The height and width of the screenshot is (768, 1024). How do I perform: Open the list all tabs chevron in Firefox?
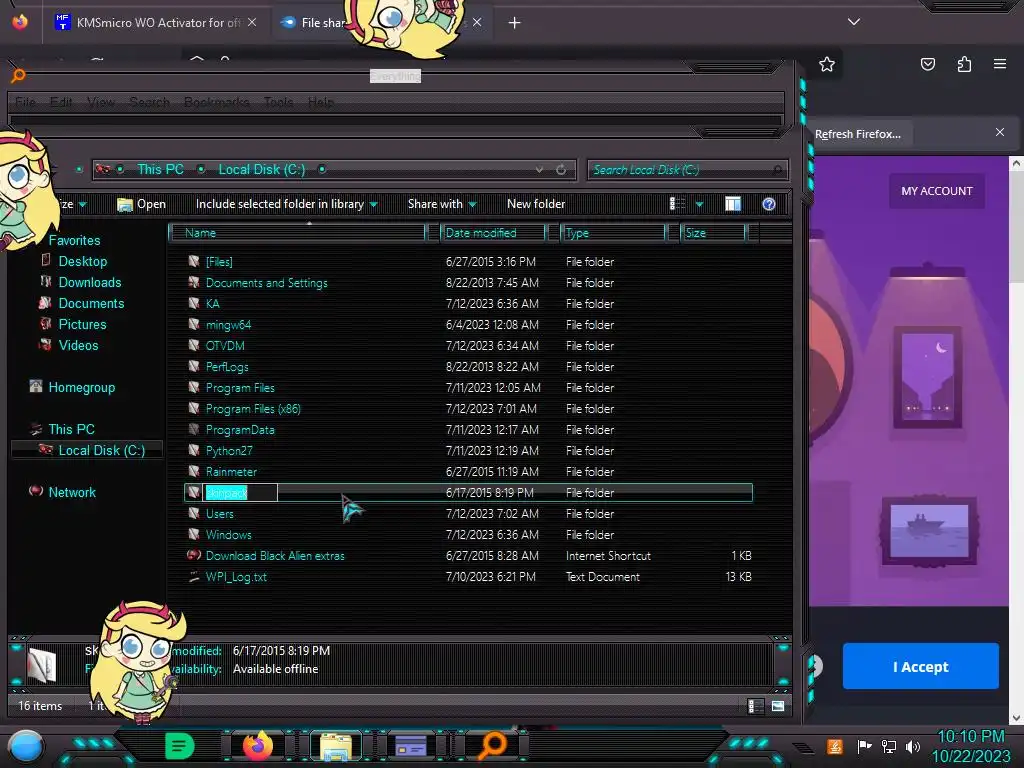[x=854, y=22]
